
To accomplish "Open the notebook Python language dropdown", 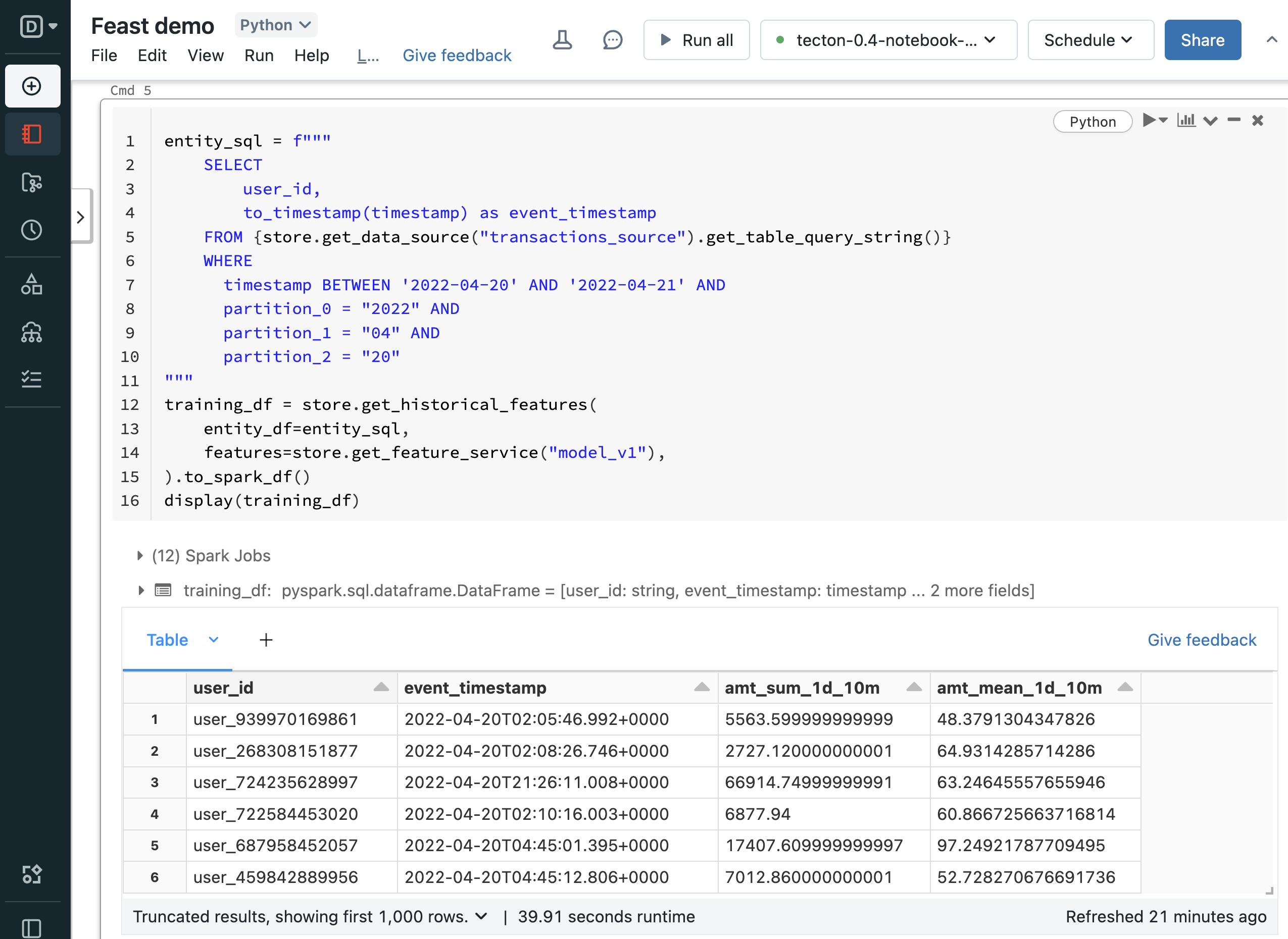I will click(x=276, y=25).
